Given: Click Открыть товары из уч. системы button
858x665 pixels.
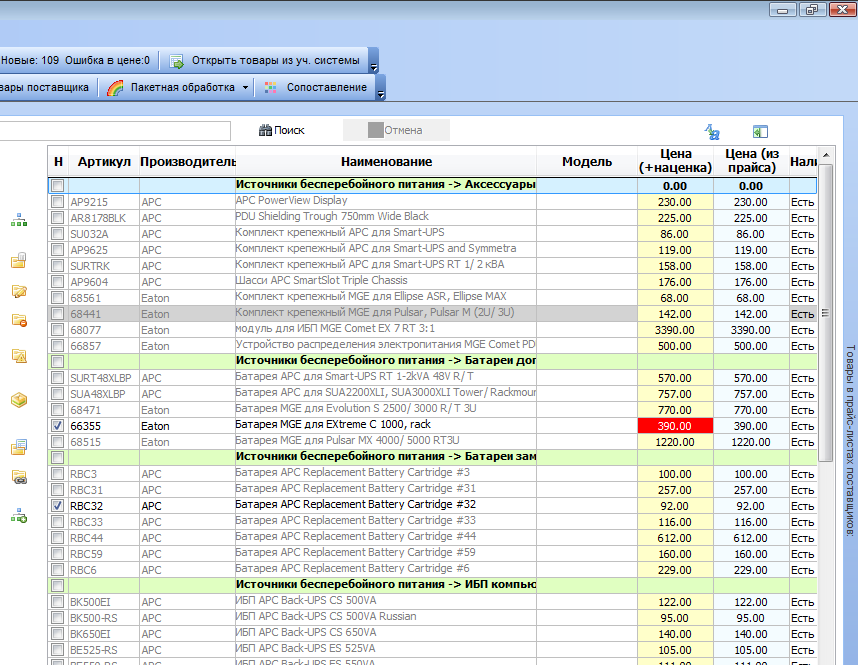Looking at the screenshot, I should (265, 61).
